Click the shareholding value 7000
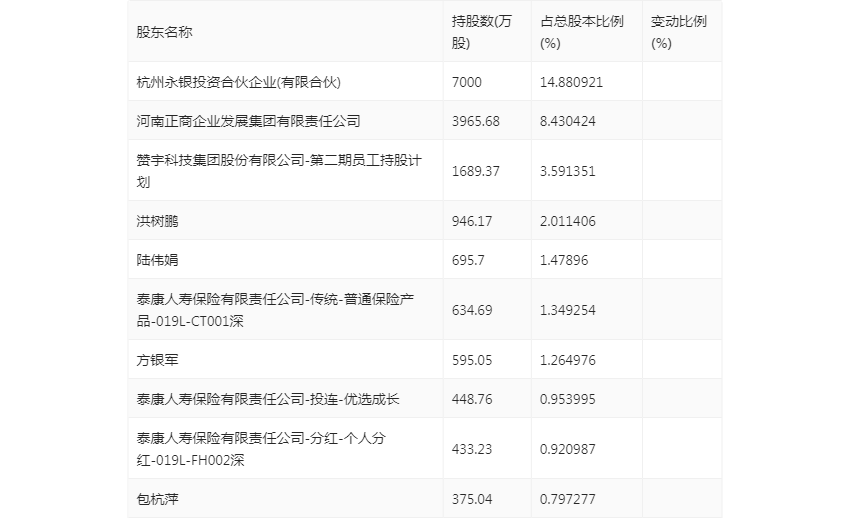Screen dimensions: 850x518 [x=467, y=82]
